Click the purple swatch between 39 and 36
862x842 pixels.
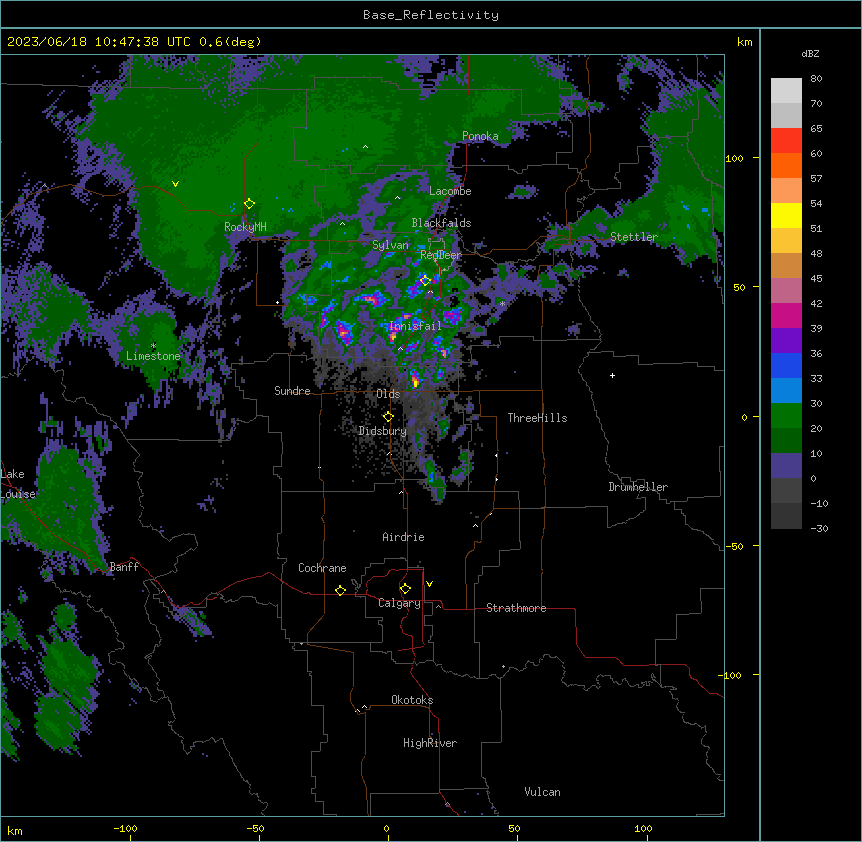point(786,341)
